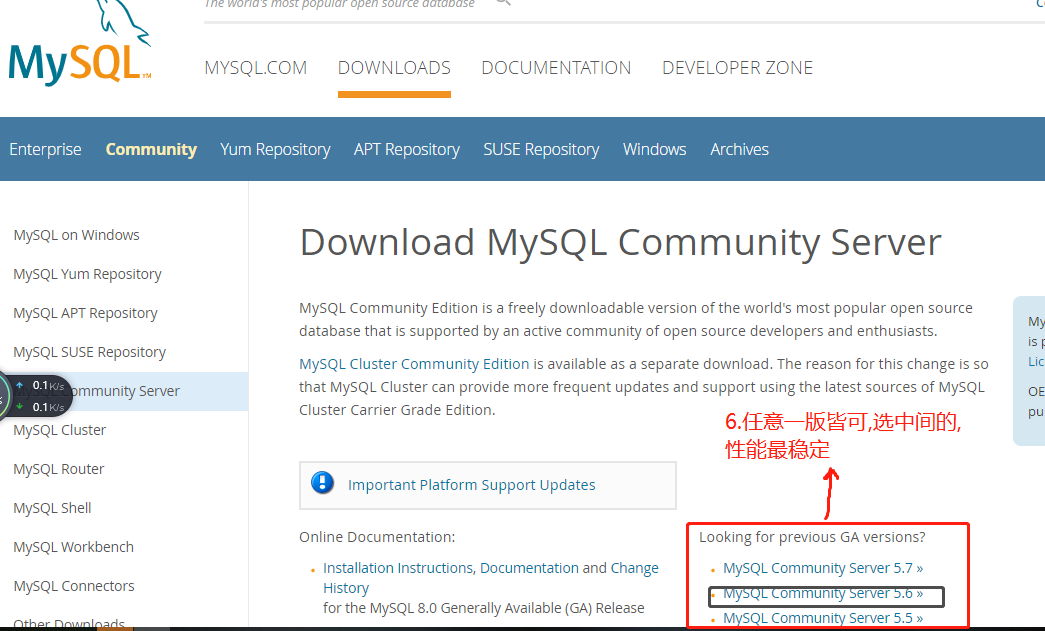Click the Online Documentation label

(377, 537)
